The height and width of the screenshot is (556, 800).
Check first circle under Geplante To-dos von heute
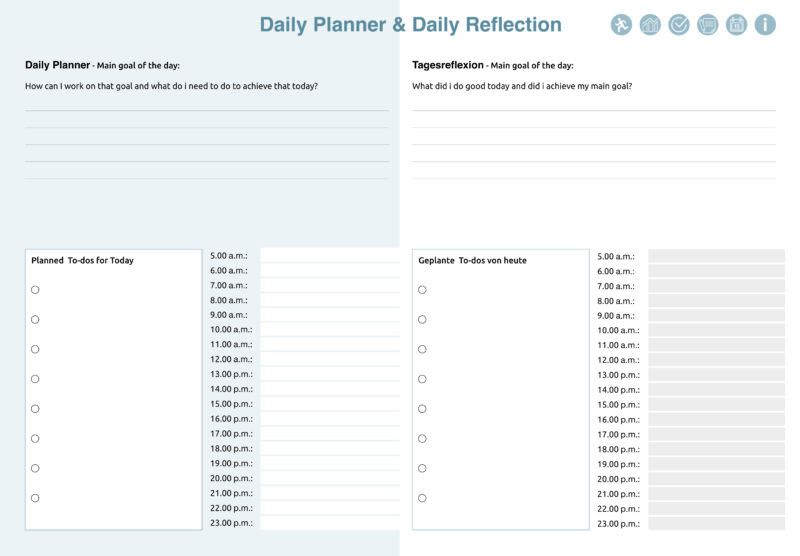[x=422, y=290]
